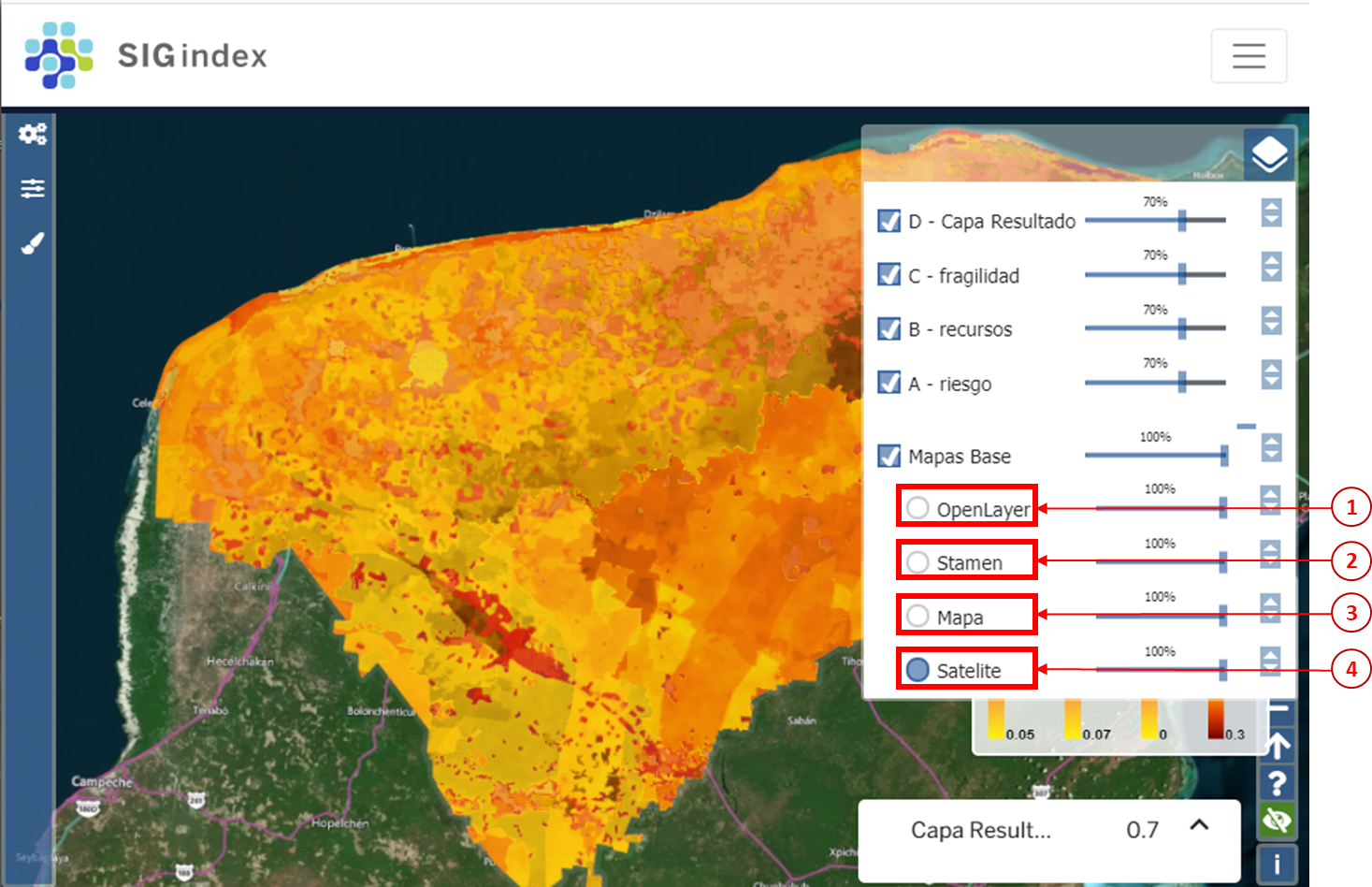This screenshot has height=887, width=1372.
Task: Adjust Satelite opacity slider
Action: click(x=1162, y=670)
